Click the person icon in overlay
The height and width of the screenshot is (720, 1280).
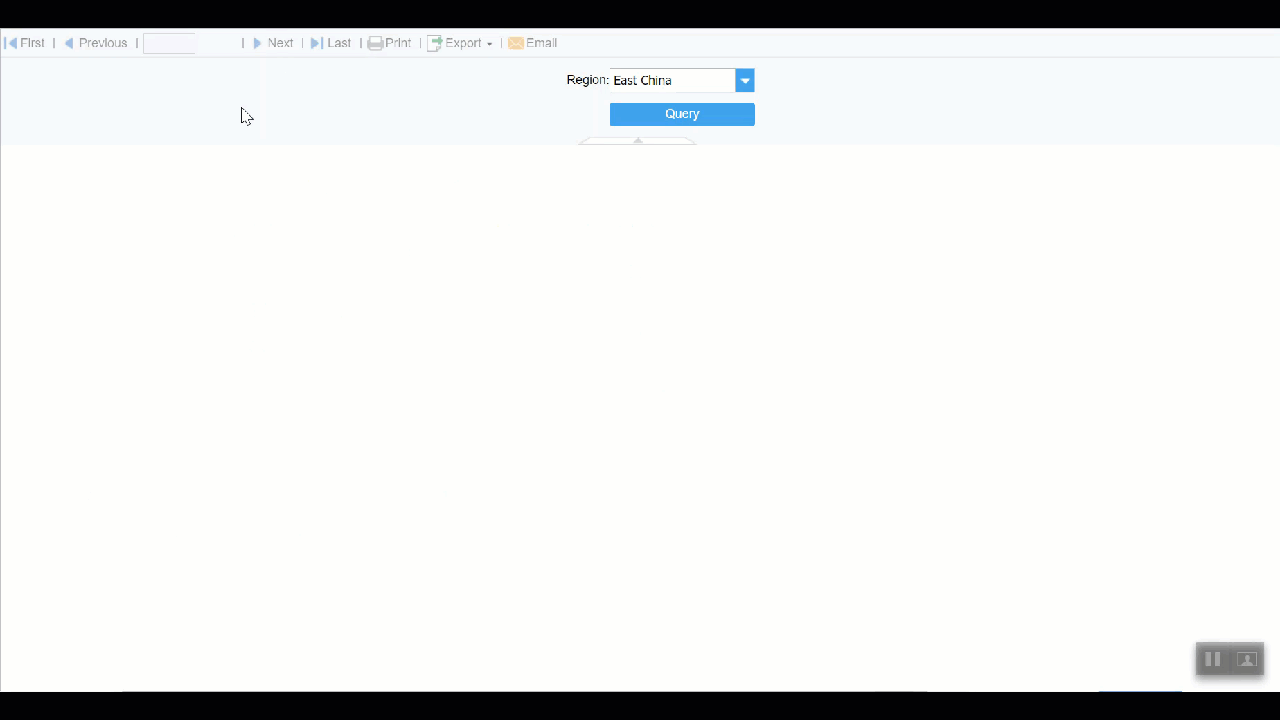coord(1247,659)
